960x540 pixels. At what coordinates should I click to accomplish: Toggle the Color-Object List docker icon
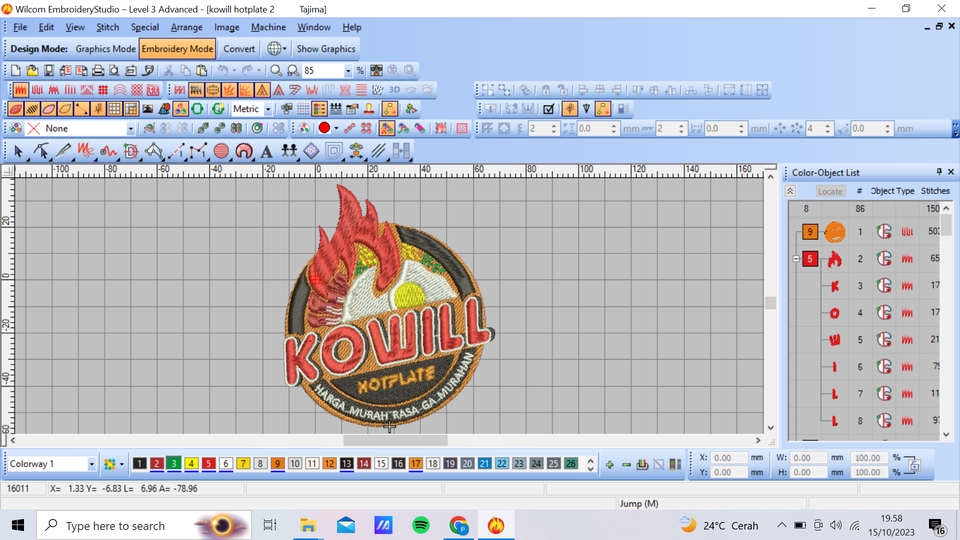[x=319, y=109]
